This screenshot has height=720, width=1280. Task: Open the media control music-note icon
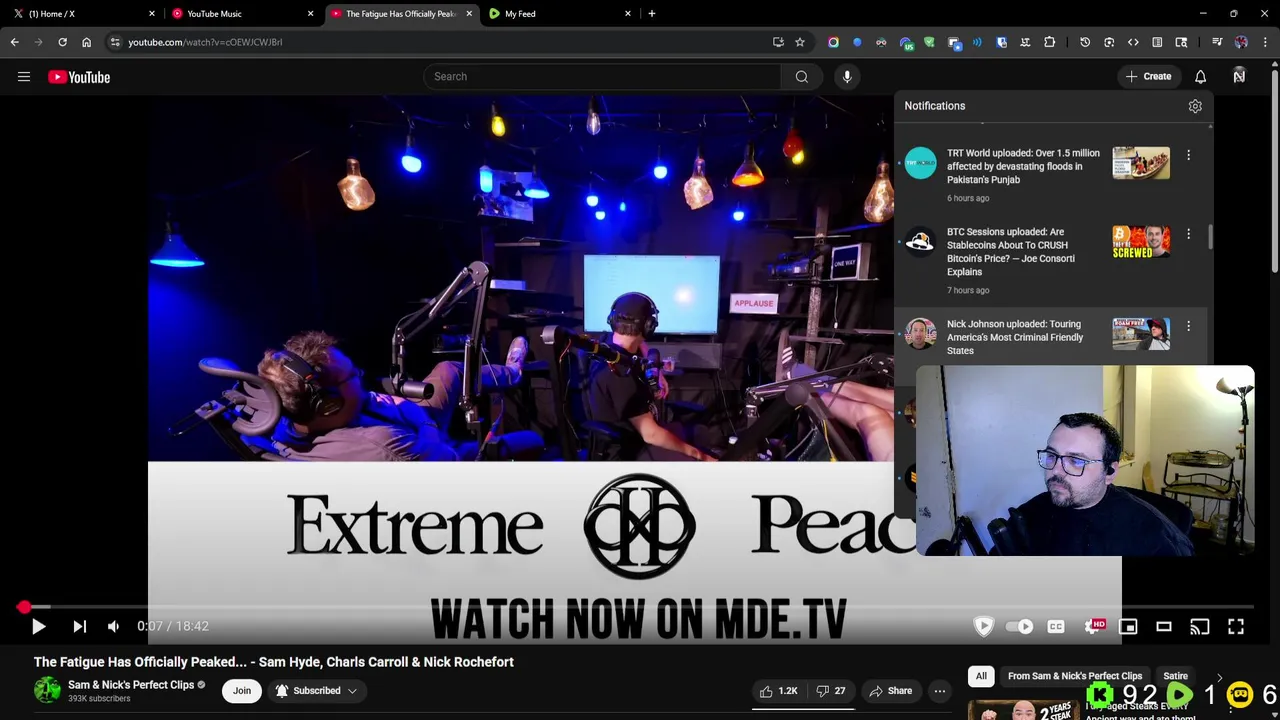[1217, 42]
